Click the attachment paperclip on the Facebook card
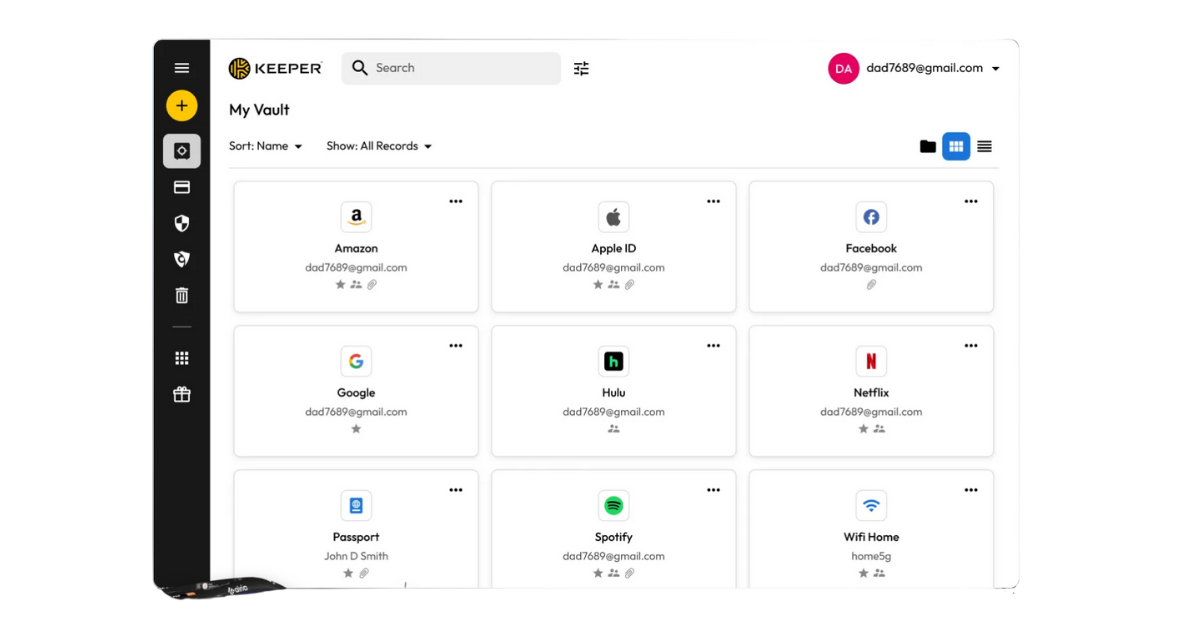The width and height of the screenshot is (1200, 628). pos(871,285)
